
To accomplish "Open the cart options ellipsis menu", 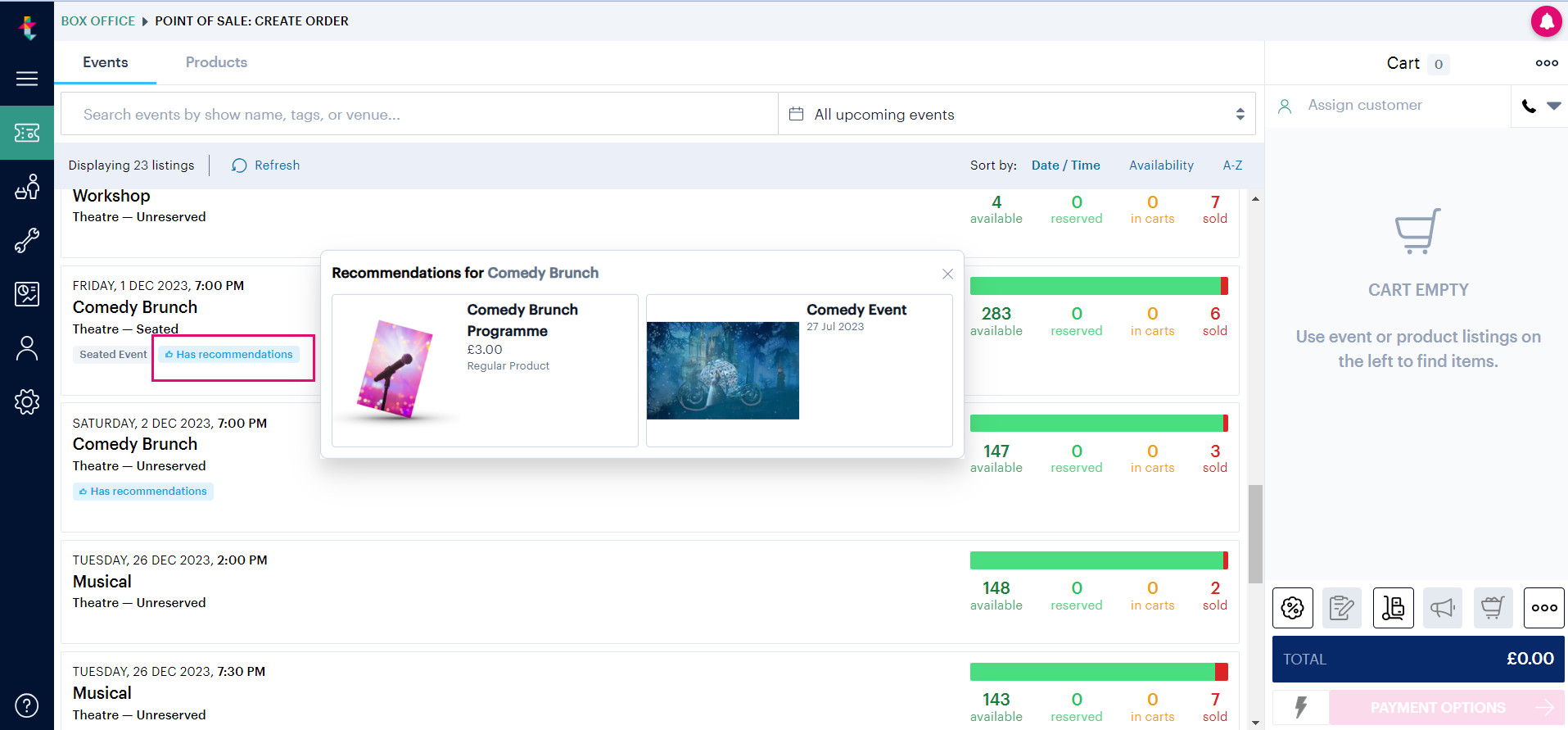I will pyautogui.click(x=1547, y=63).
